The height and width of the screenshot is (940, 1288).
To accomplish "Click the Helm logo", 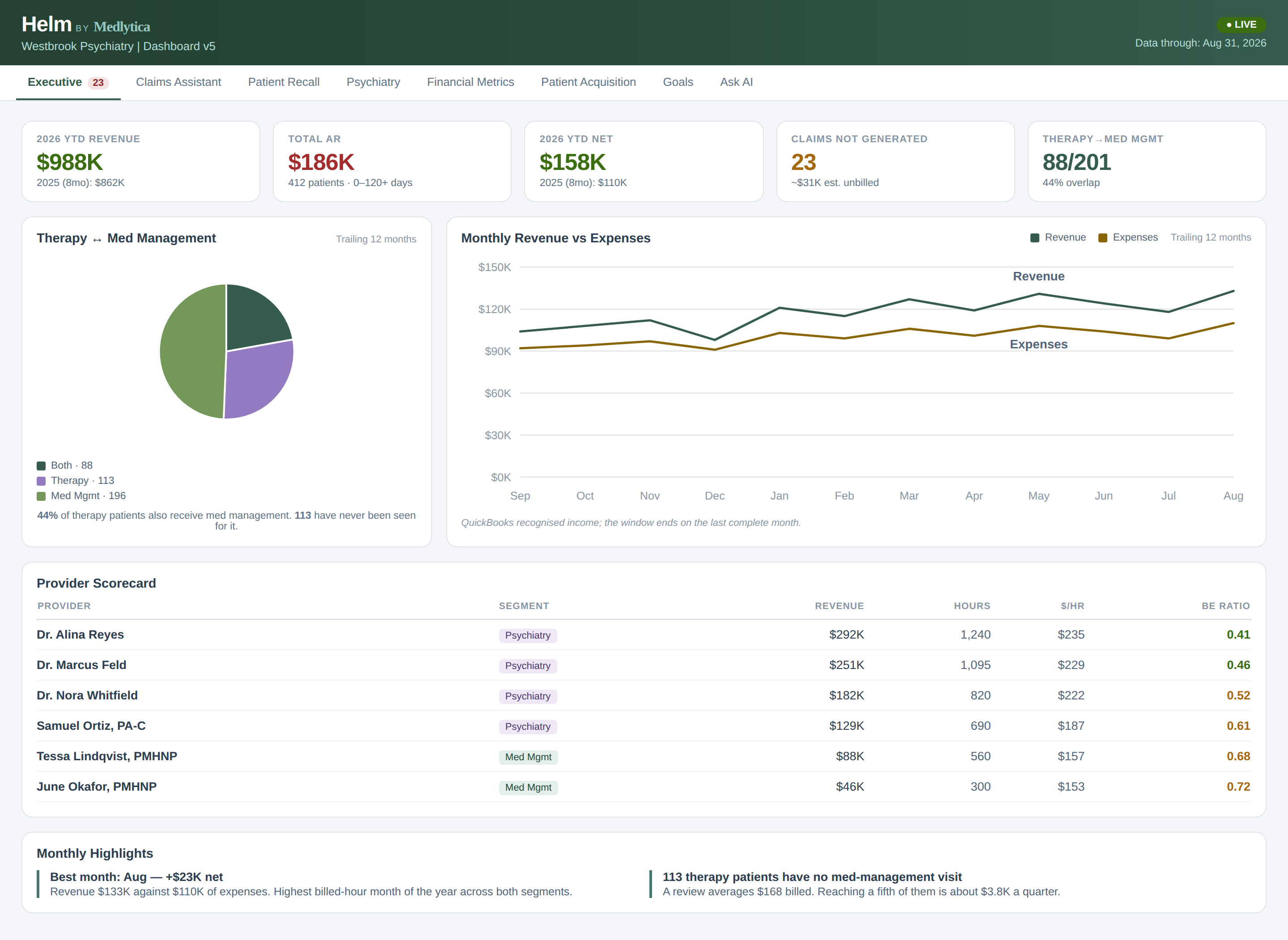I will pos(47,25).
